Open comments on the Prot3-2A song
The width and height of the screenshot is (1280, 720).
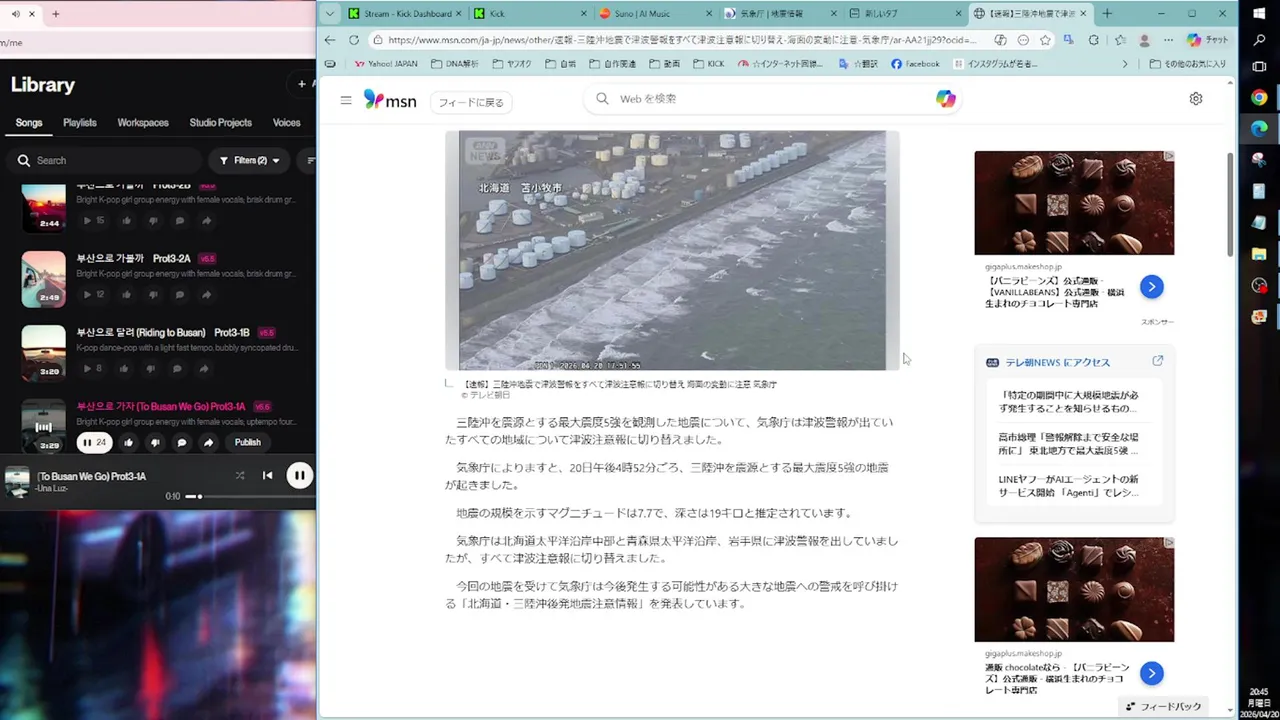click(x=180, y=294)
